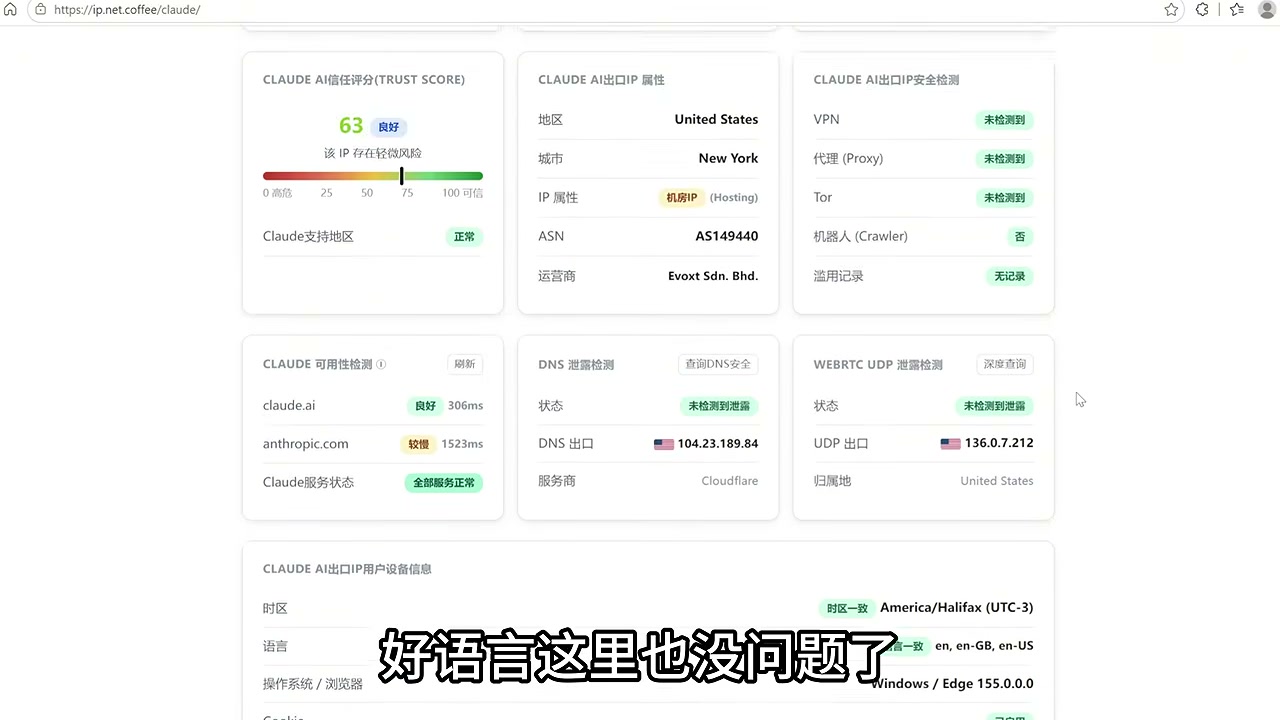Viewport: 1280px width, 720px height.
Task: Click the Cloudflare provider value
Action: point(730,481)
